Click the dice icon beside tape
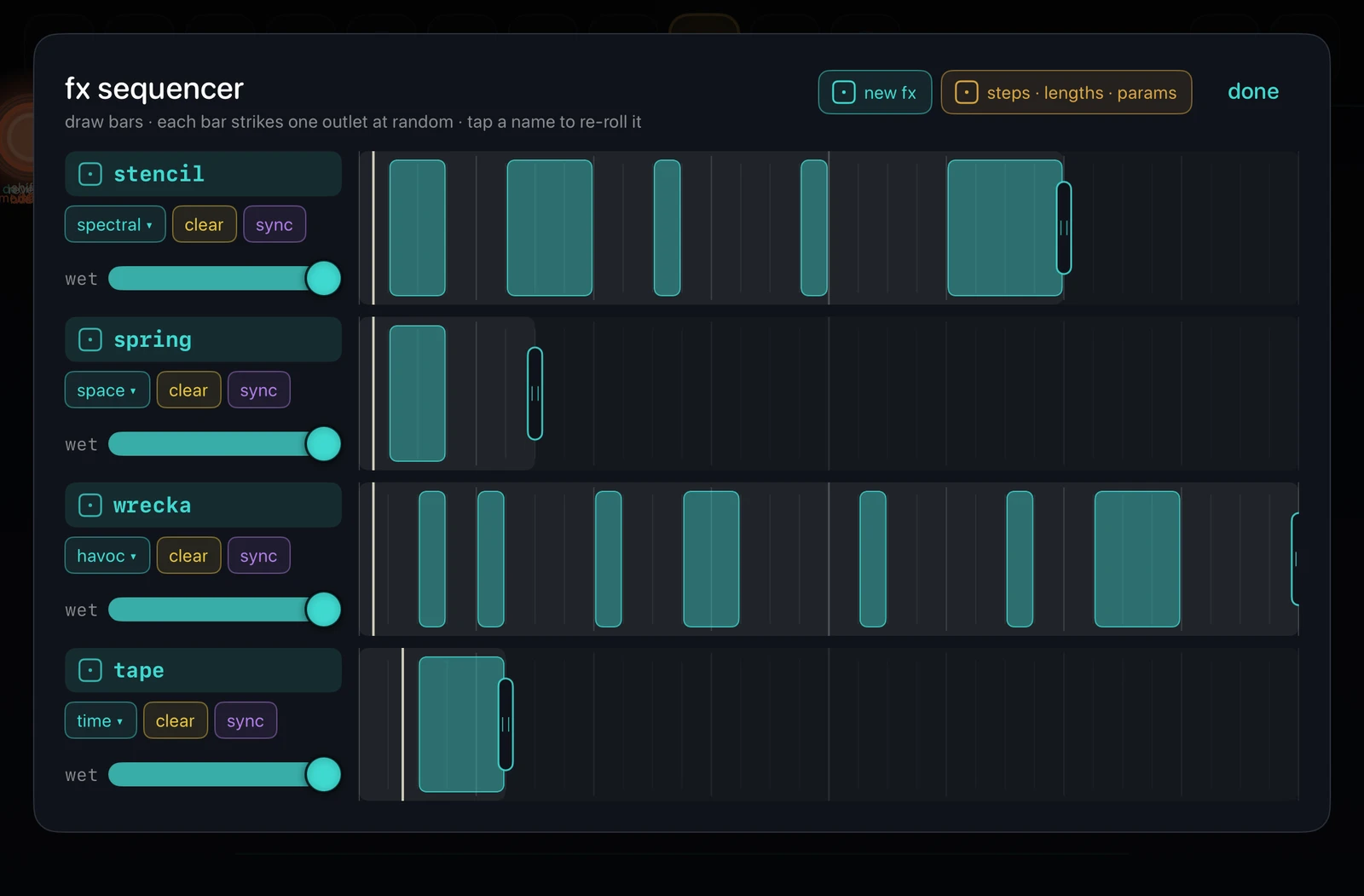 coord(90,670)
